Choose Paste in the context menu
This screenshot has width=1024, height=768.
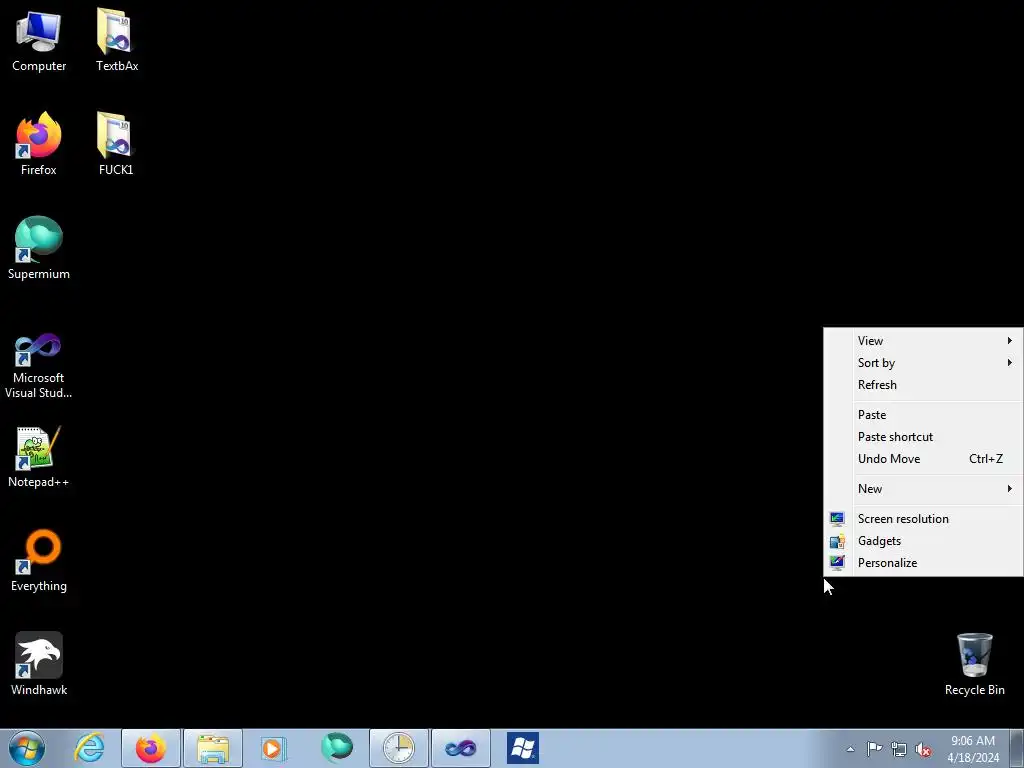[x=923, y=415]
